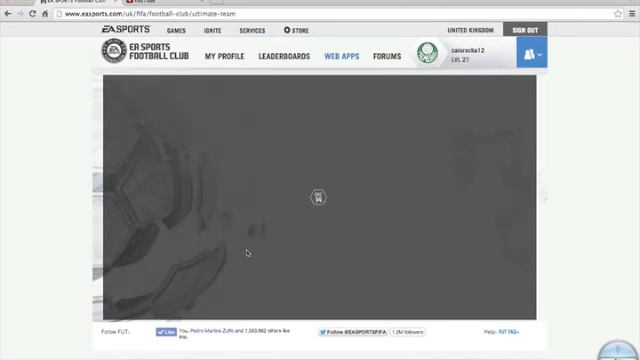Go to the Store link
Viewport: 640px width, 360px height.
(296, 30)
